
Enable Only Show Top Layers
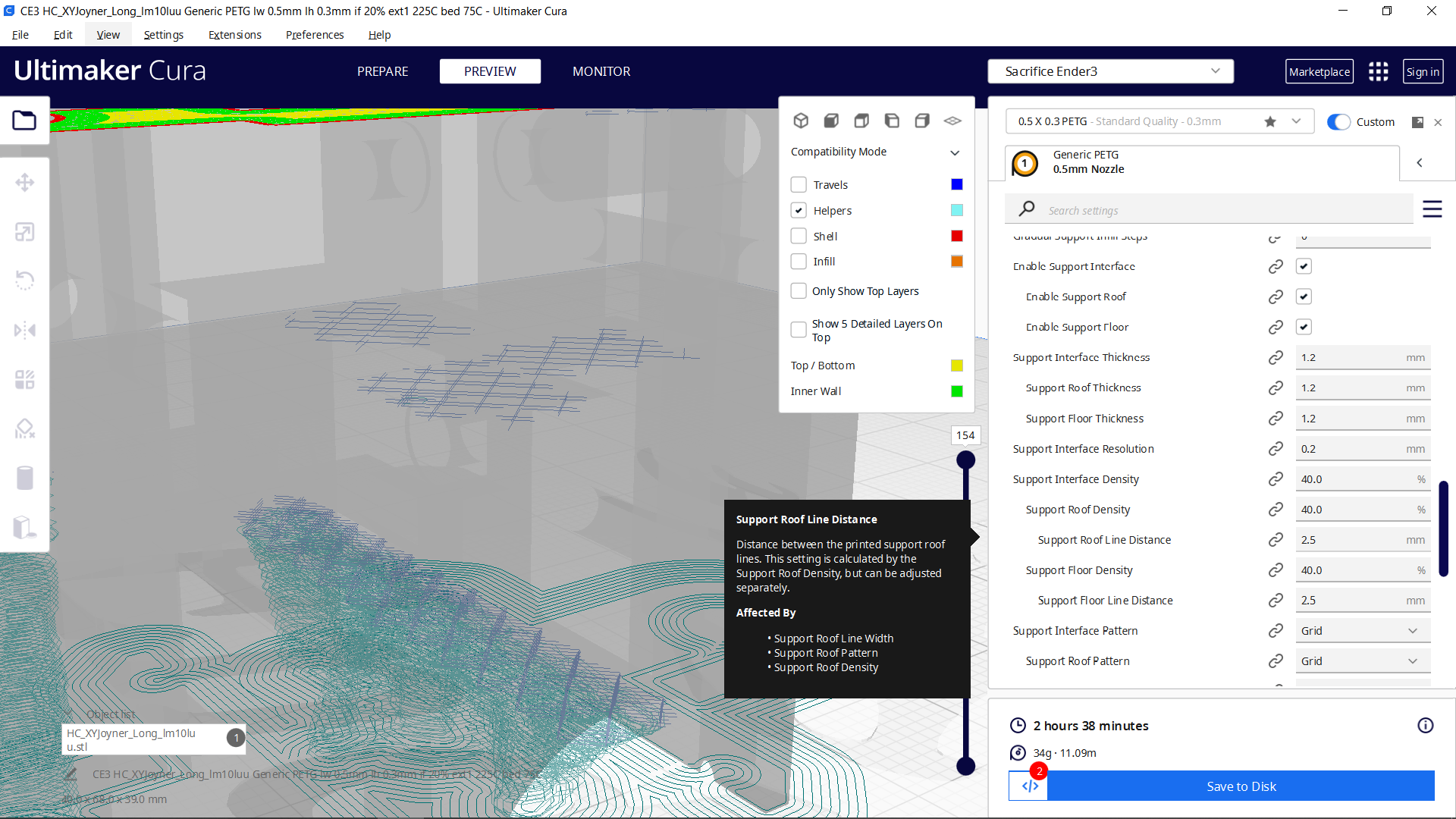click(x=799, y=290)
